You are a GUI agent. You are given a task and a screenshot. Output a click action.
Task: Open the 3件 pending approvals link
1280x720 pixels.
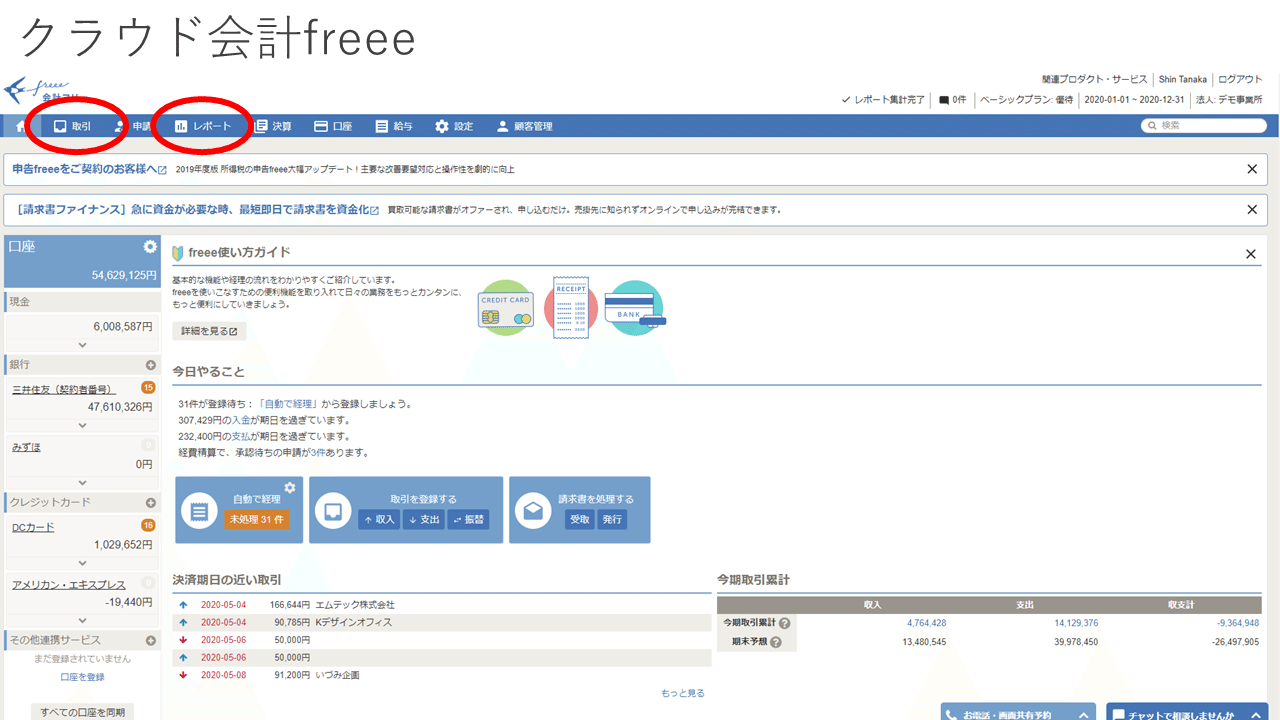318,452
